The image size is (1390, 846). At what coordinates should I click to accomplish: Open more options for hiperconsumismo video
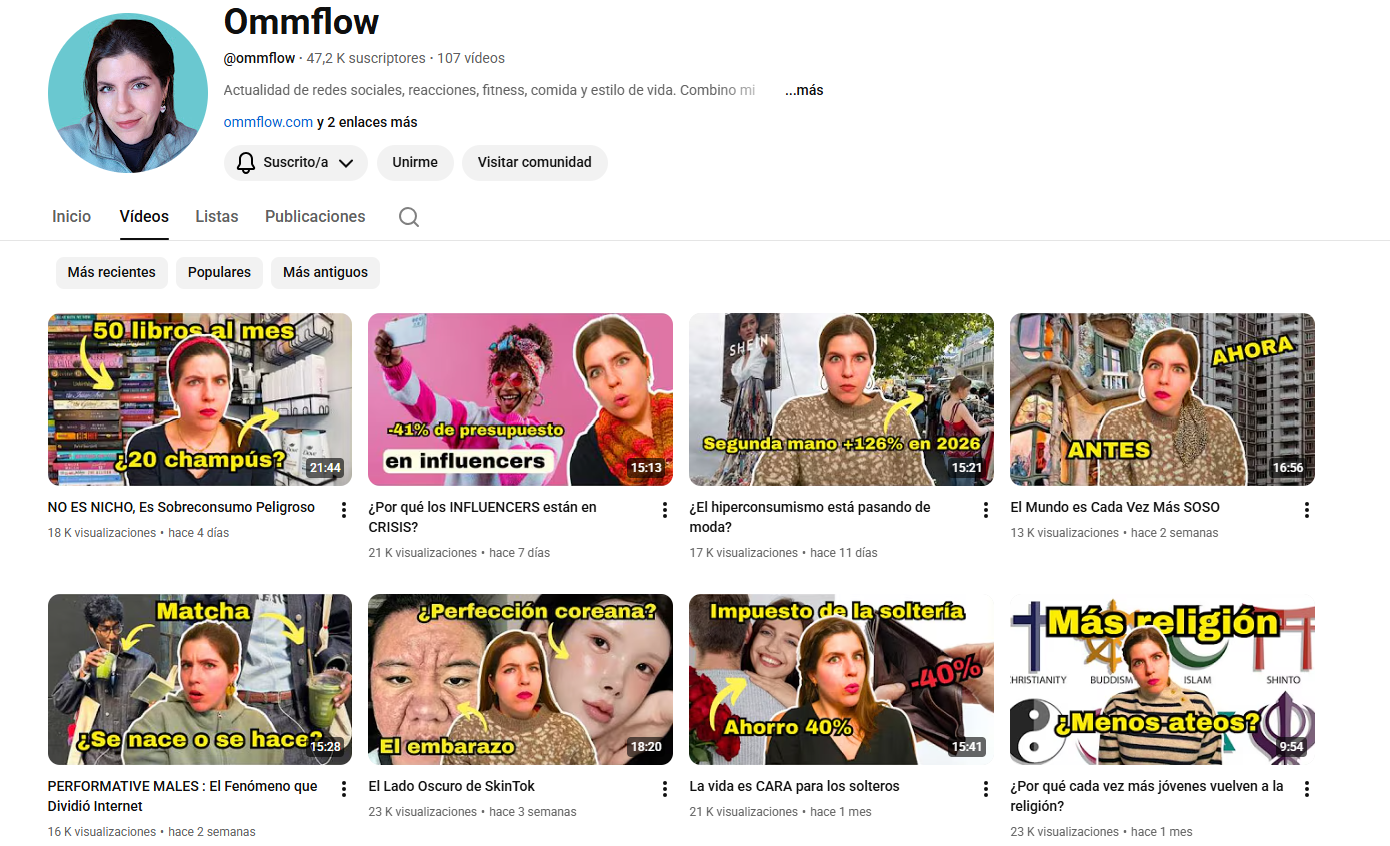tap(986, 510)
